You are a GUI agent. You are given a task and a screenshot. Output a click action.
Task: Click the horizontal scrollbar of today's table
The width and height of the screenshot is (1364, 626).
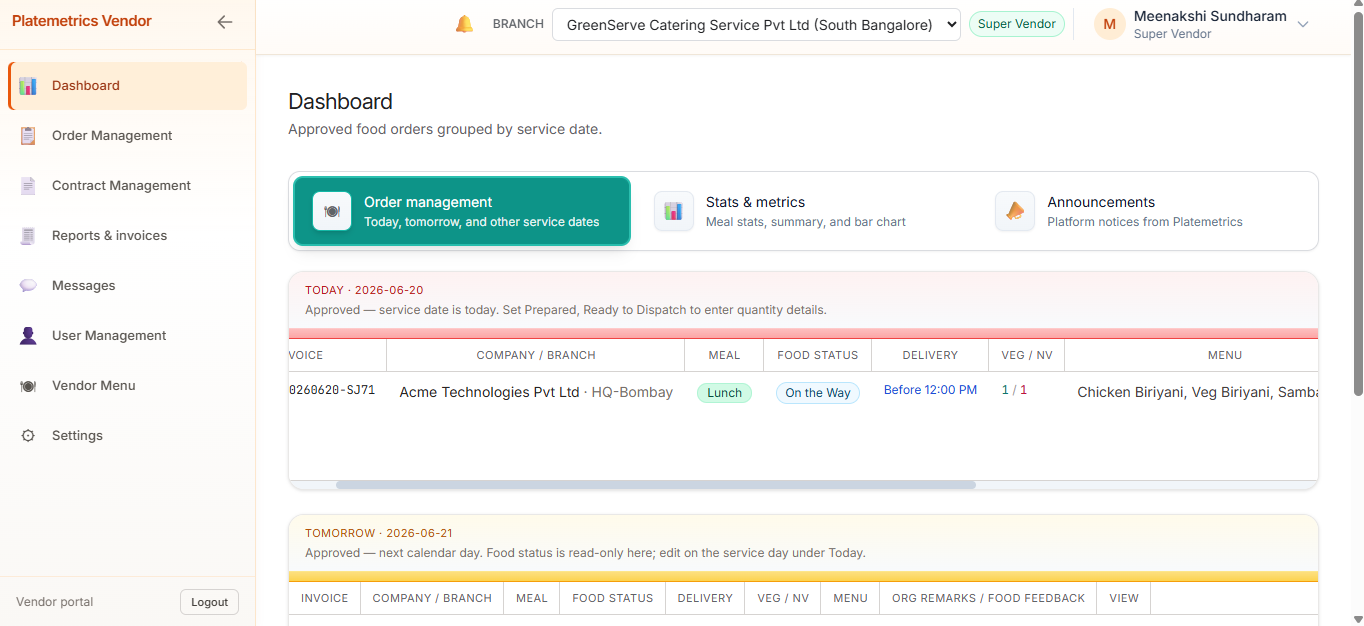click(x=655, y=485)
